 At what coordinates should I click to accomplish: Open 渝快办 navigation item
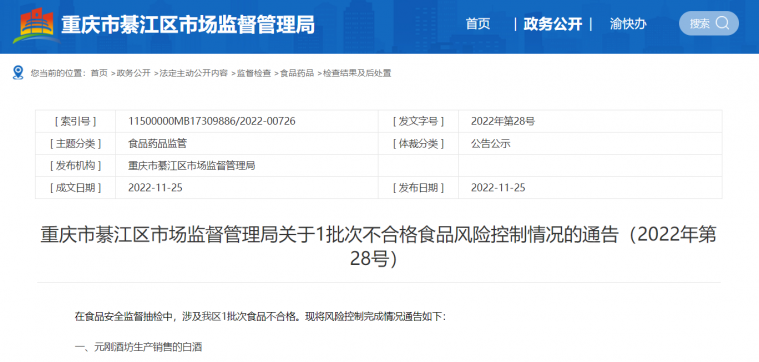point(628,24)
